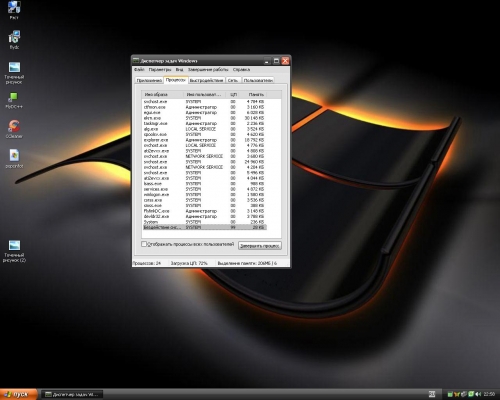The width and height of the screenshot is (500, 400).
Task: Open the Пуск start menu
Action: [18, 394]
